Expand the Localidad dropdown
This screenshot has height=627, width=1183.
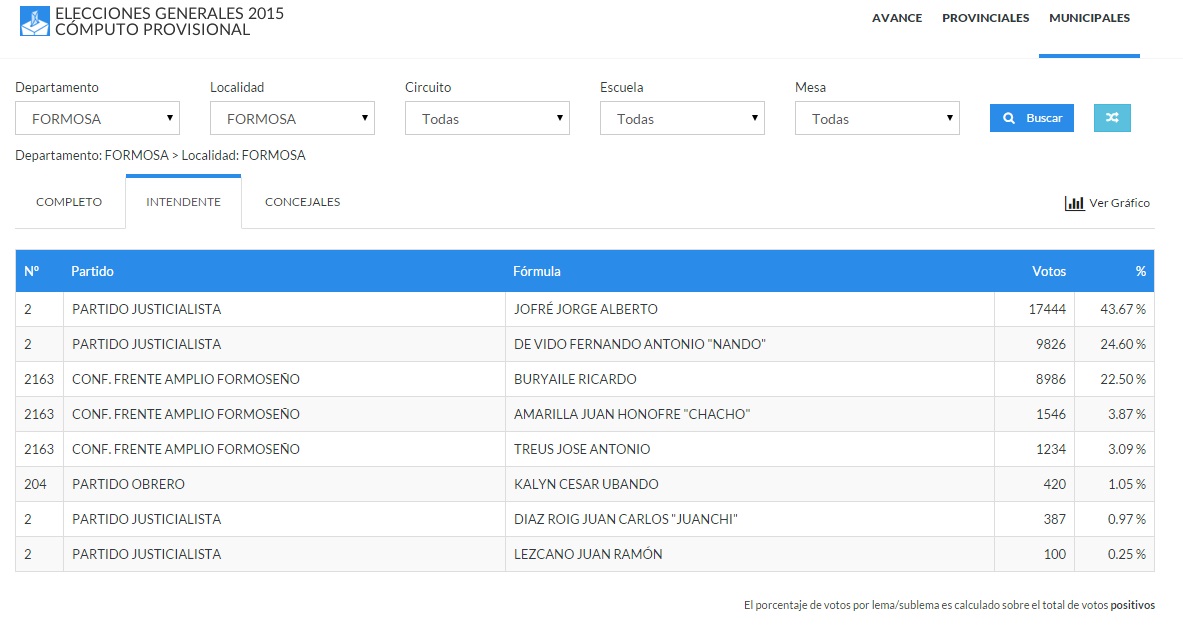(292, 118)
